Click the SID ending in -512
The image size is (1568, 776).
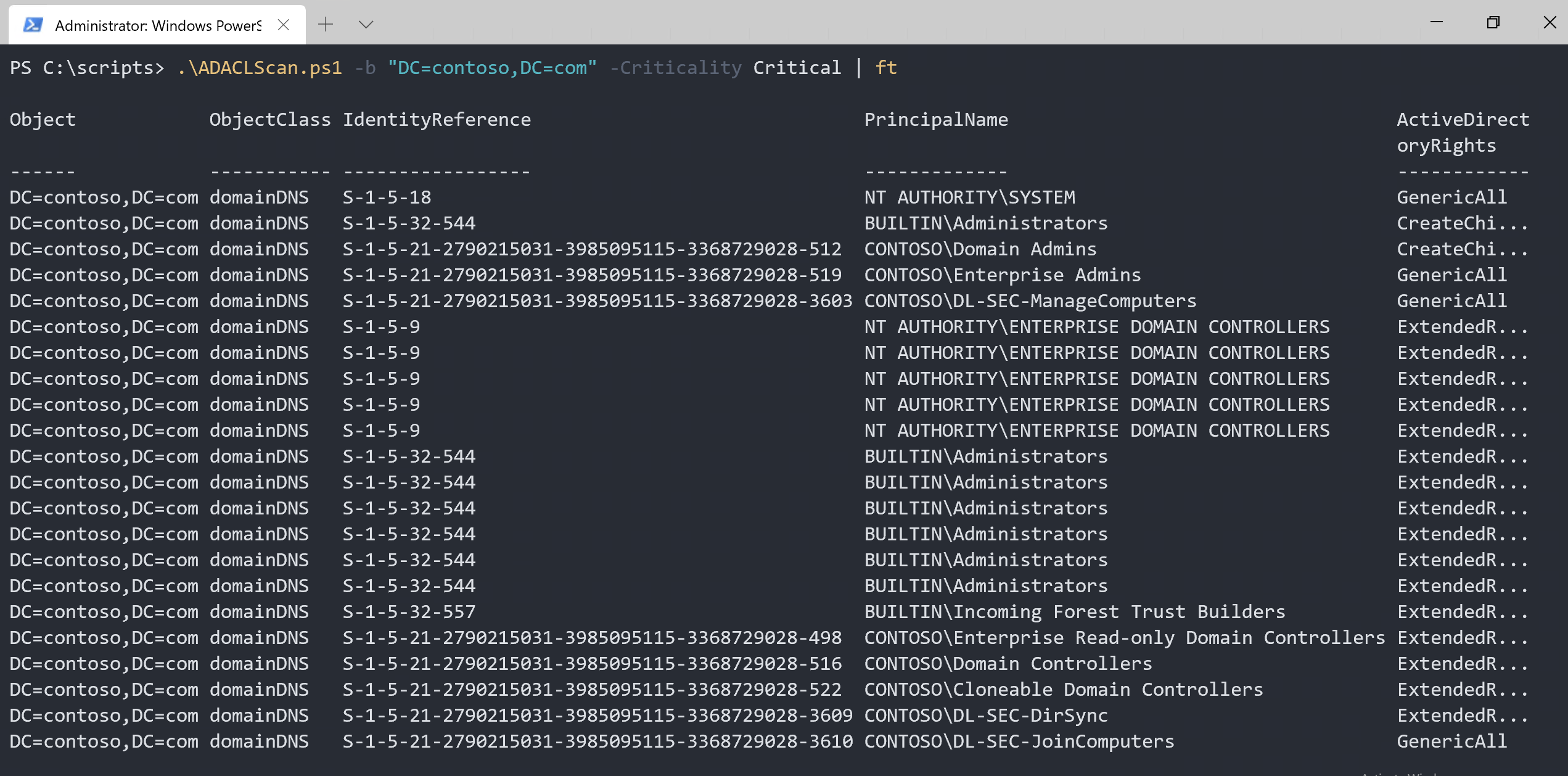pyautogui.click(x=592, y=249)
